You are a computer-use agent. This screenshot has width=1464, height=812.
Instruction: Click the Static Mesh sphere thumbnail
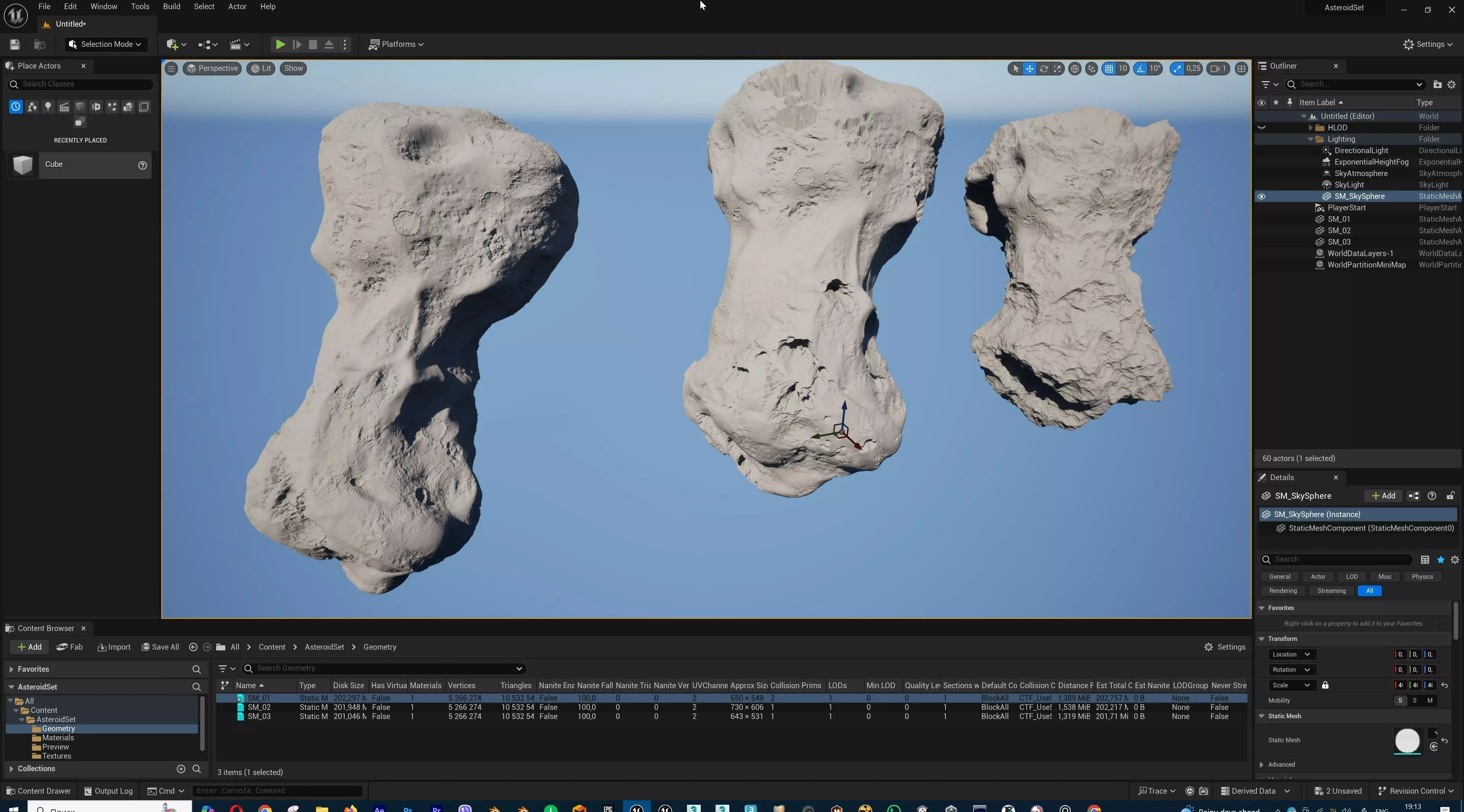click(1407, 740)
